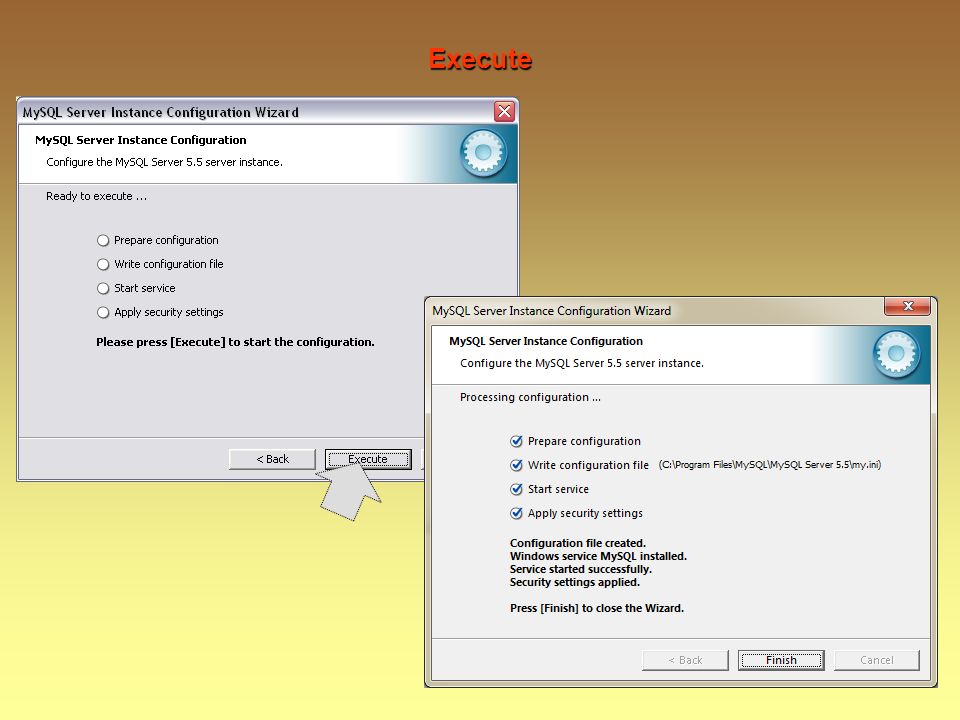The height and width of the screenshot is (720, 960).
Task: Click the red Execute slide title
Action: (480, 59)
